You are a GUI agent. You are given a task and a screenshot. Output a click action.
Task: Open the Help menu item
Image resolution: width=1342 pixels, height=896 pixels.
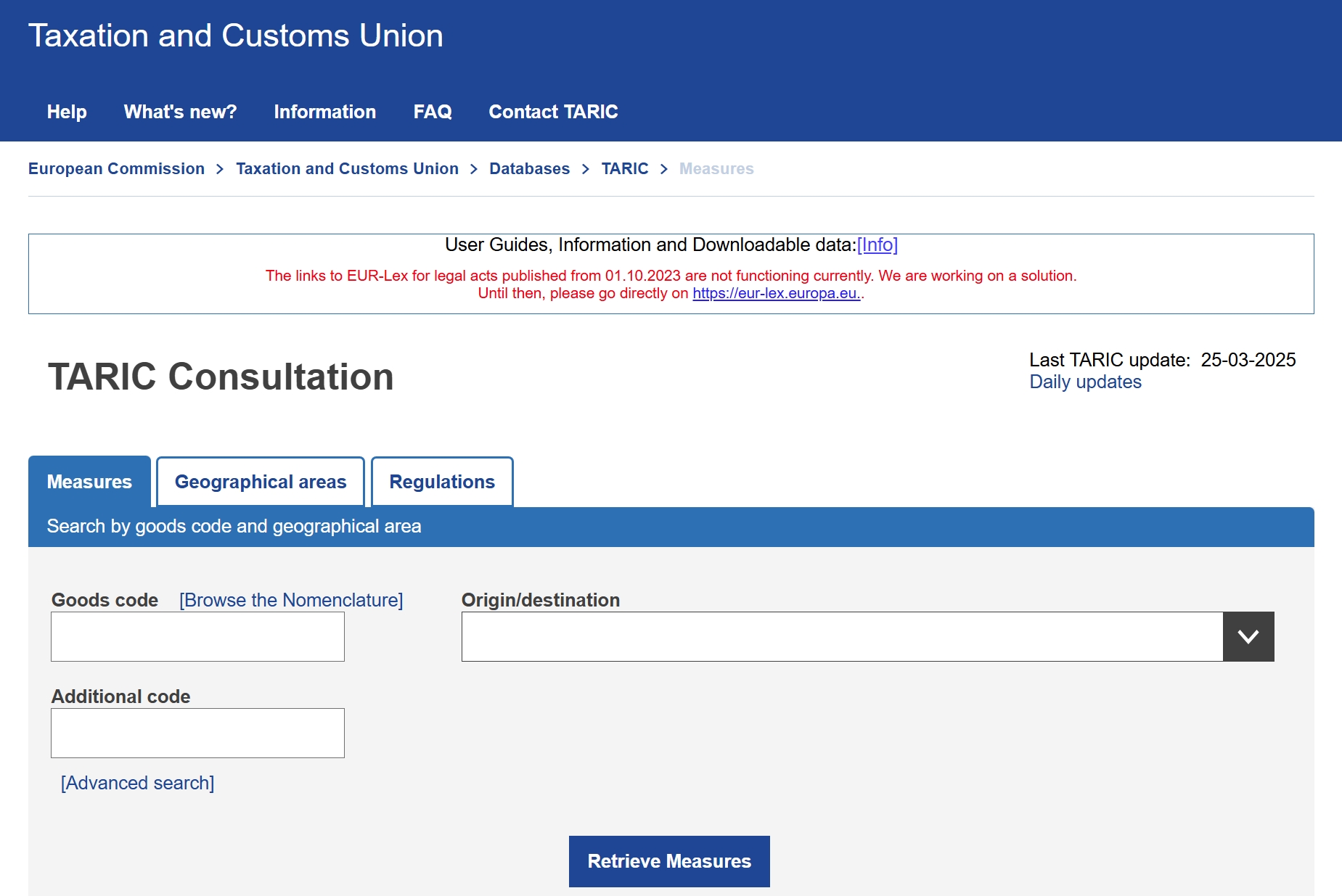pyautogui.click(x=67, y=112)
